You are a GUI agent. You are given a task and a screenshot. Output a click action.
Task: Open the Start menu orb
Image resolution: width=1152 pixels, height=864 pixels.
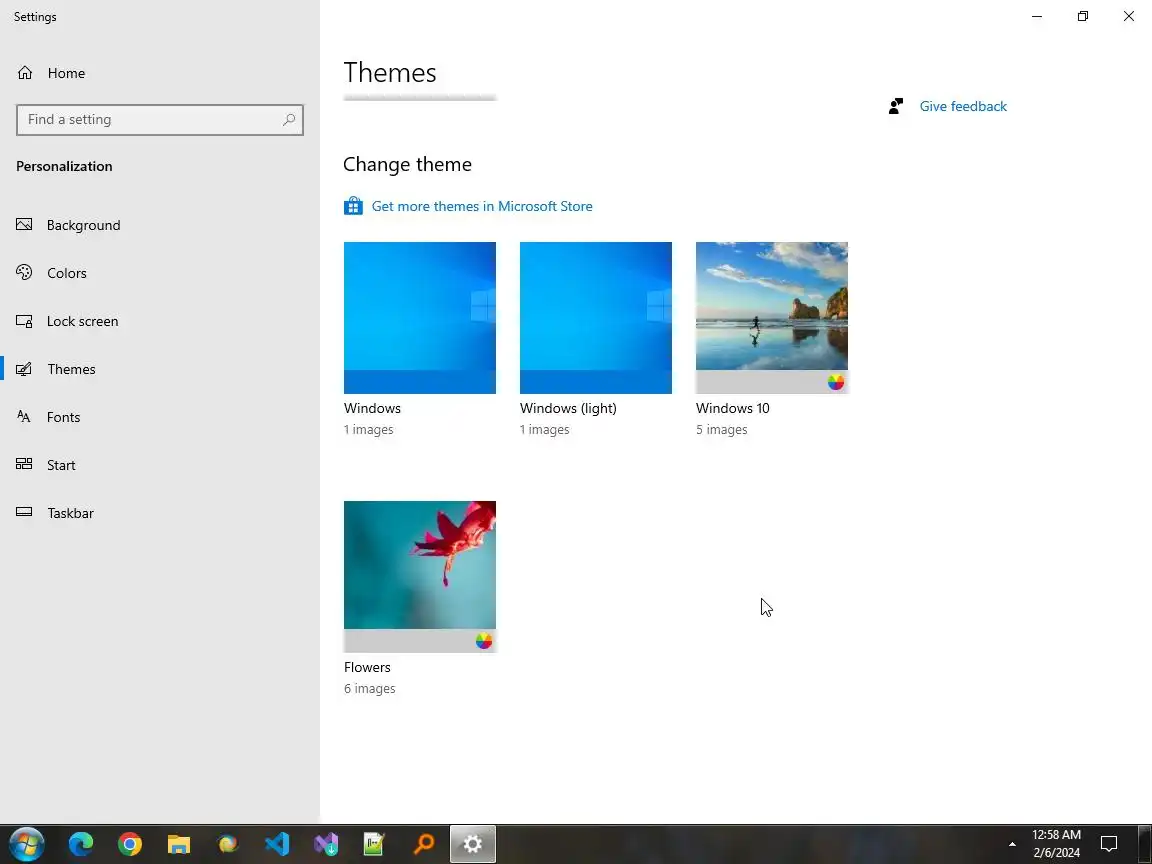pos(26,844)
